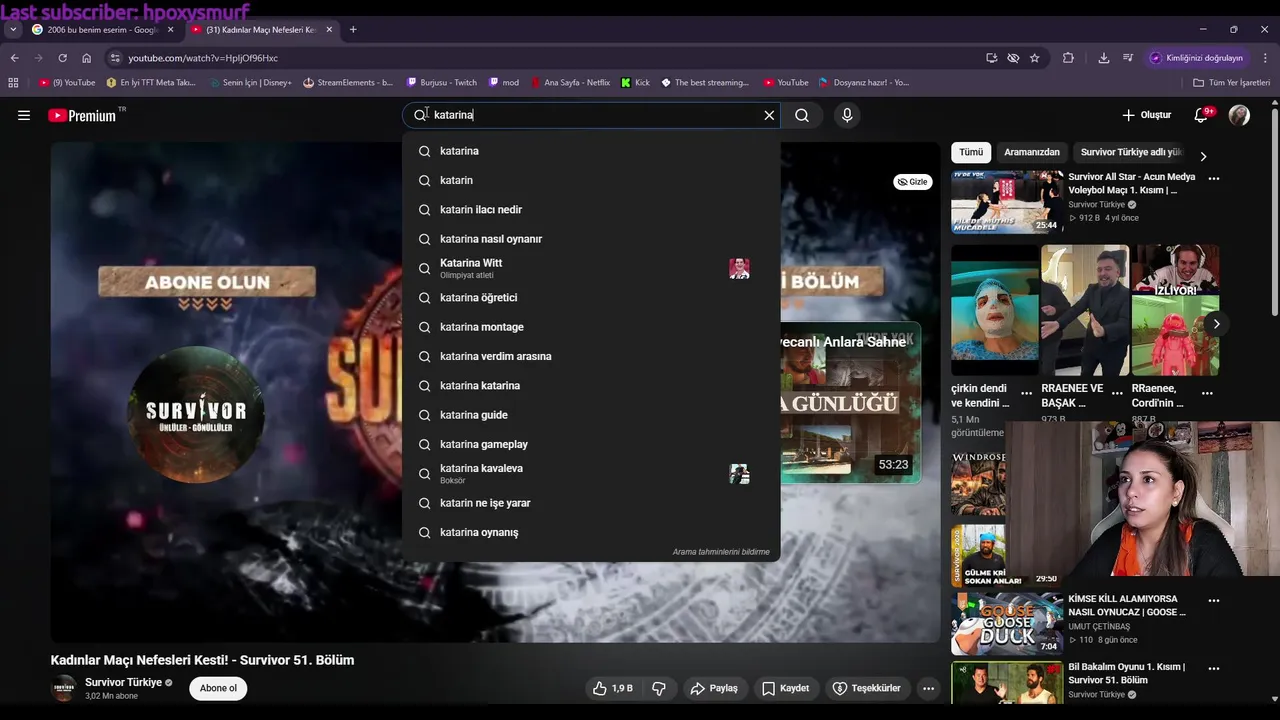
Task: Bookmark this page with the star icon
Action: click(x=1035, y=58)
